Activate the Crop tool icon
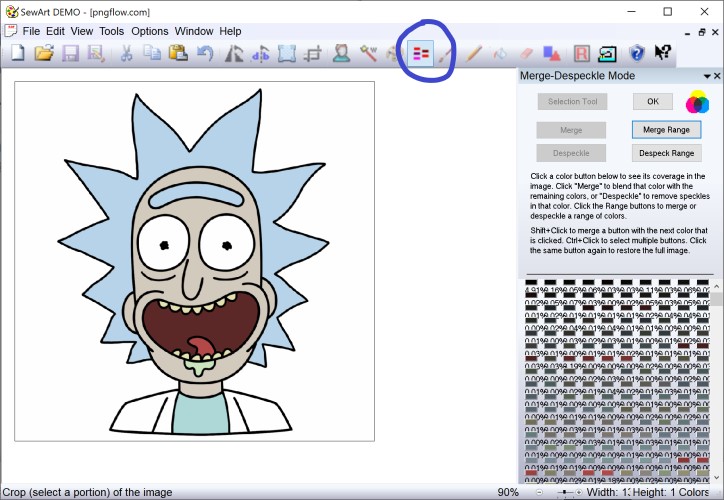The image size is (724, 500). click(x=313, y=54)
